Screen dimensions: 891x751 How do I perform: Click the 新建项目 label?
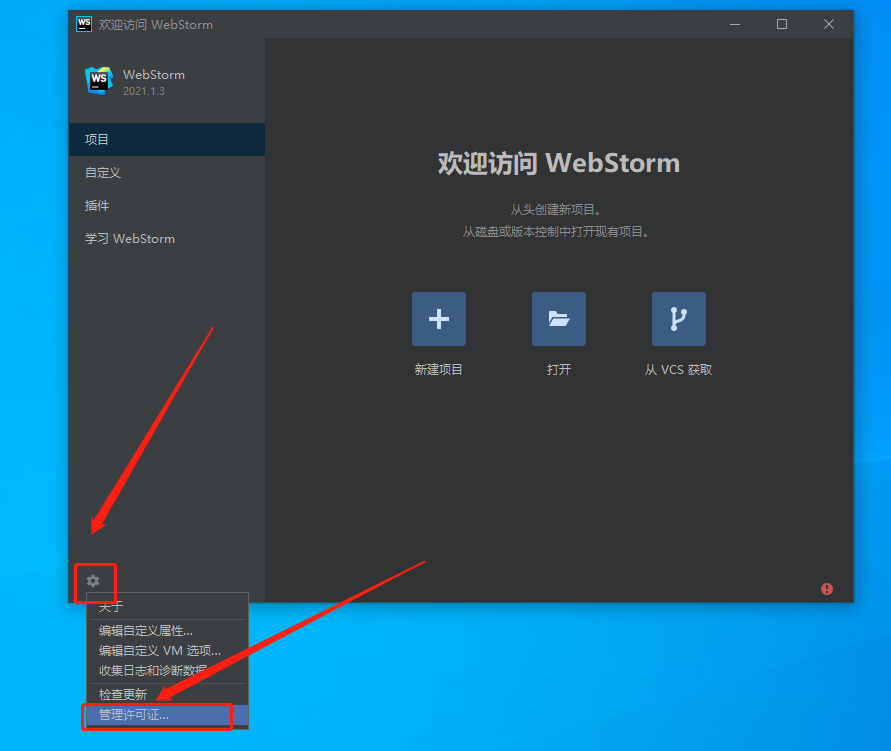[439, 370]
